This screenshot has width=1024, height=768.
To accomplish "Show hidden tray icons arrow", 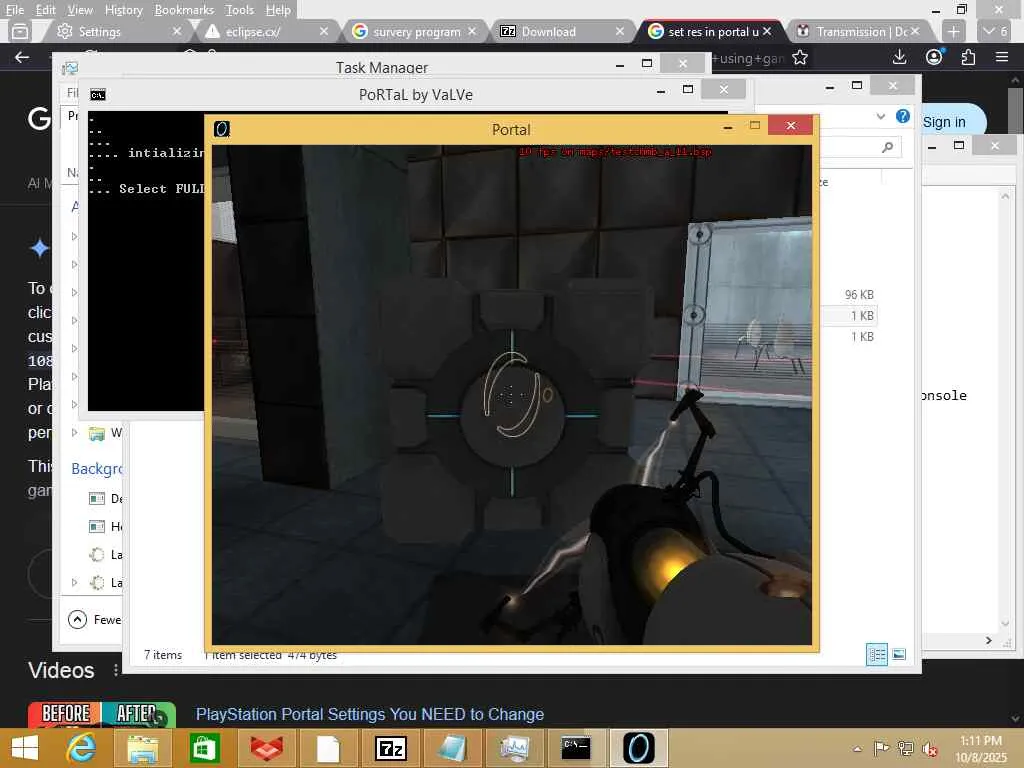I will click(x=857, y=749).
